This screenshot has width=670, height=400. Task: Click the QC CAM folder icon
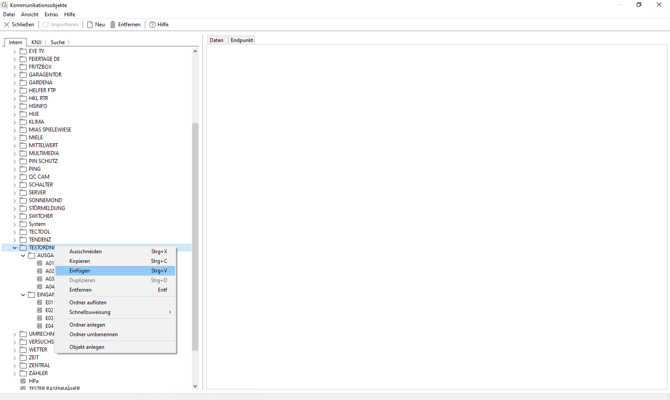tap(23, 177)
